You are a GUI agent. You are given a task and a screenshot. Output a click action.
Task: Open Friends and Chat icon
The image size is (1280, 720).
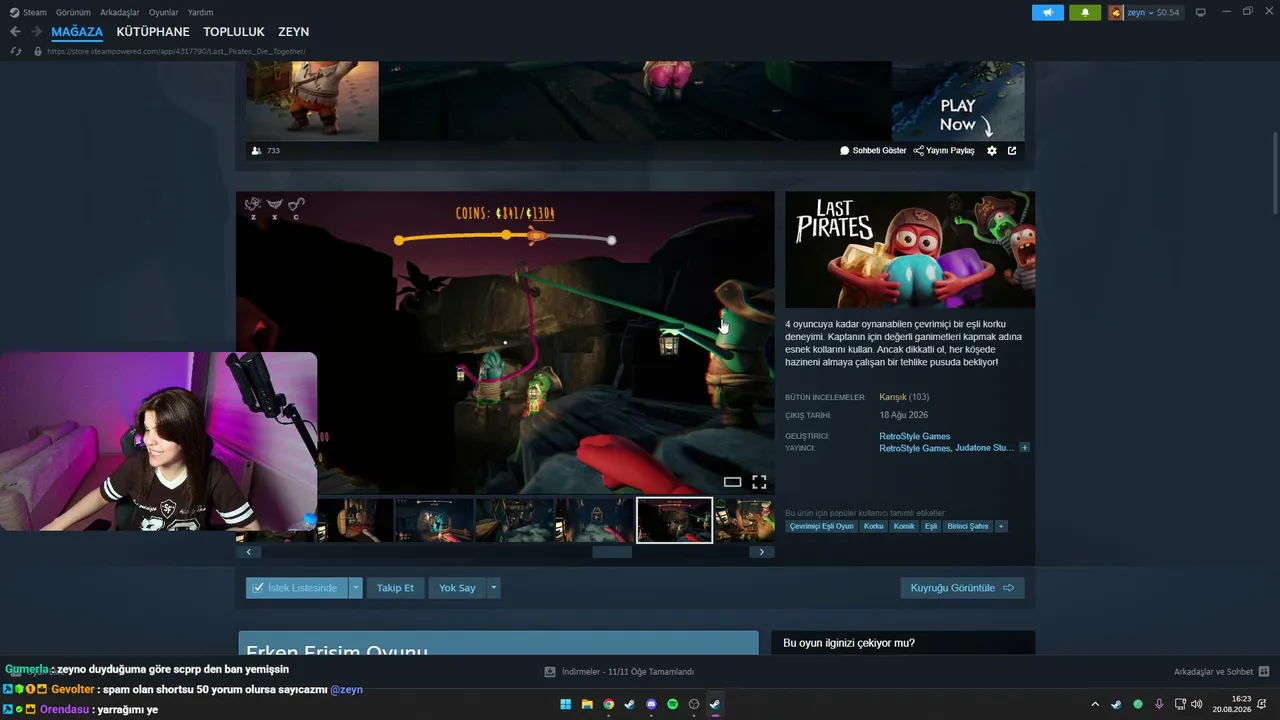[1264, 672]
